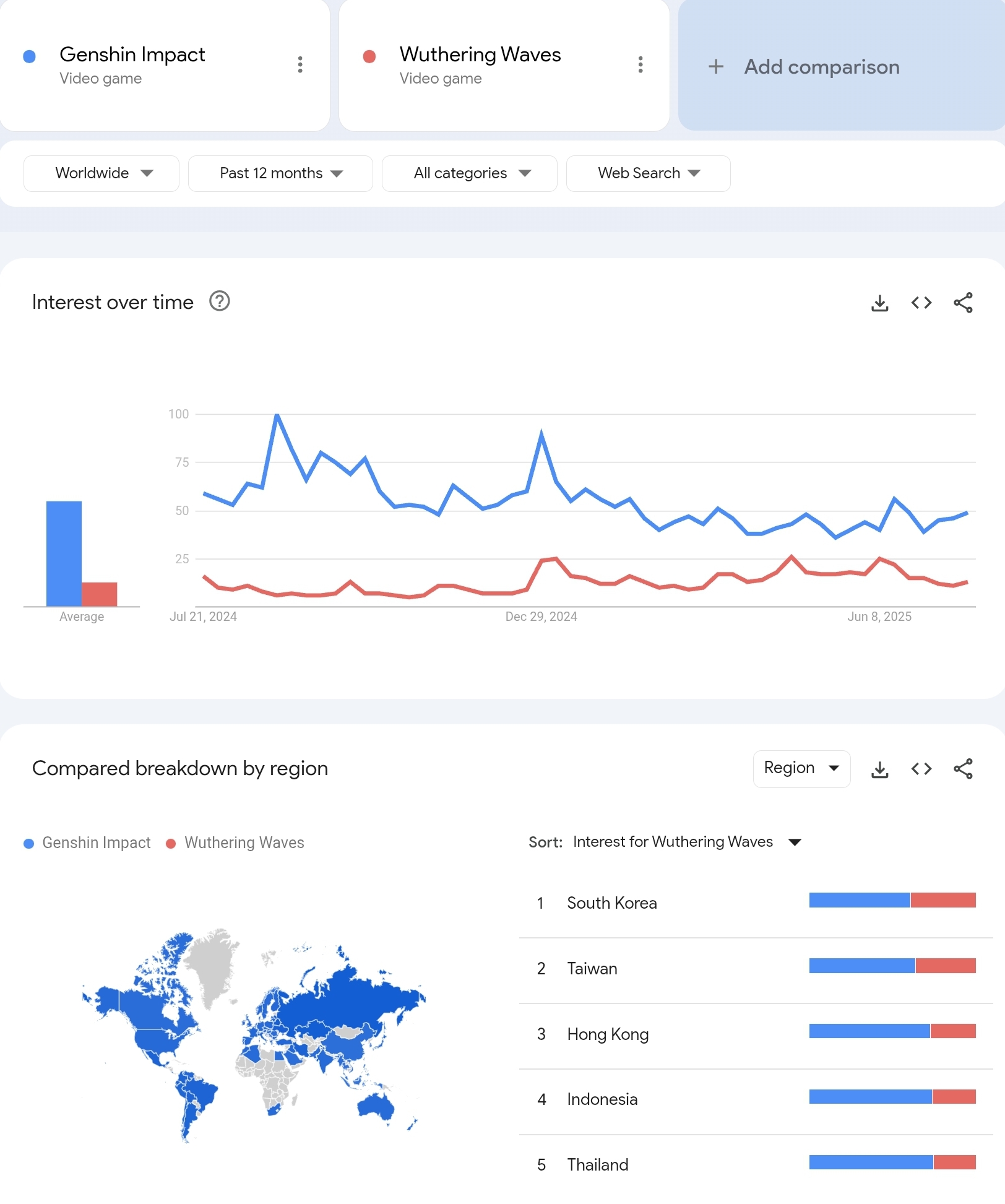Open the Web Search type dropdown
This screenshot has height=1204, width=1005.
pyautogui.click(x=649, y=173)
